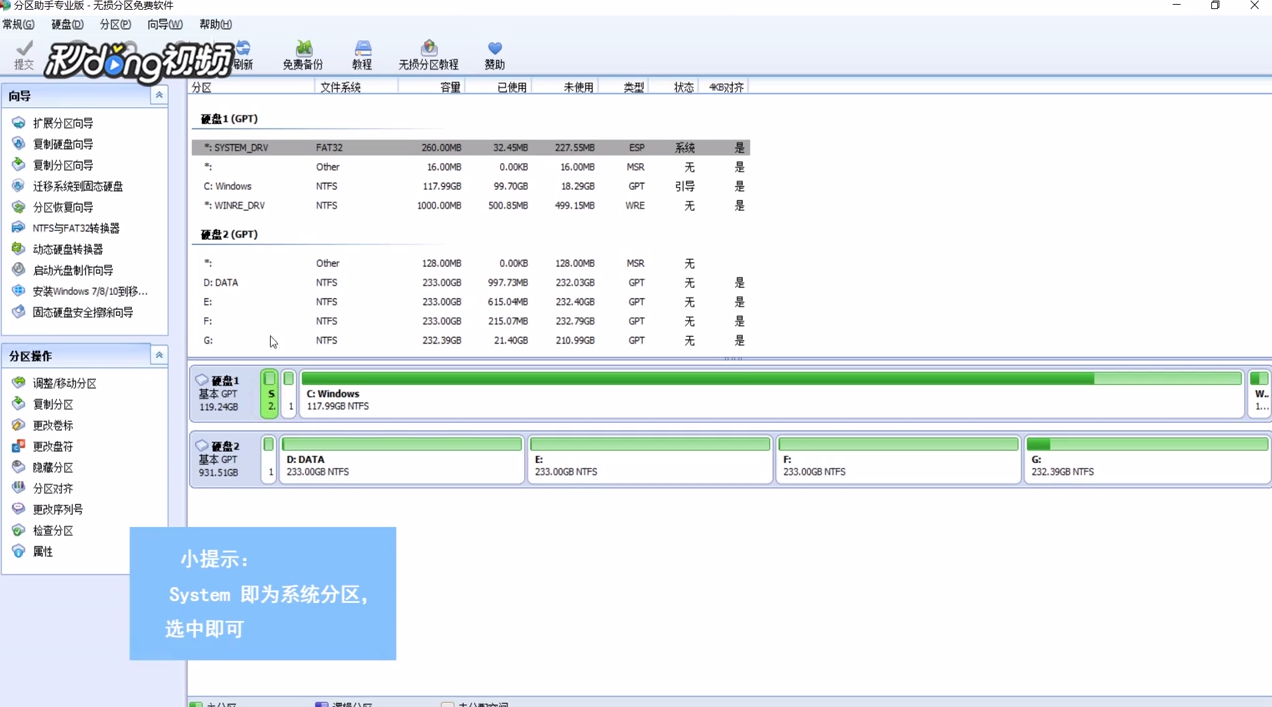
Task: Sort by 类型 column header
Action: [x=623, y=87]
